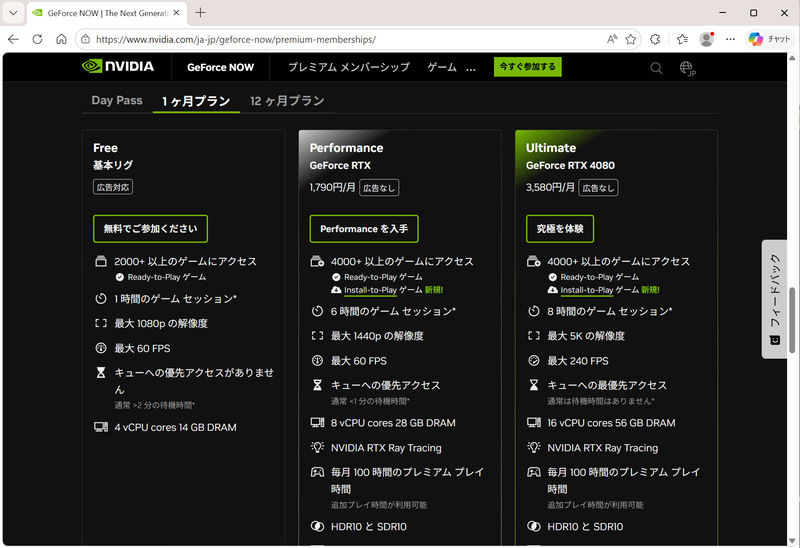The image size is (800, 548).
Task: Open the フィードバック side tab
Action: [774, 299]
